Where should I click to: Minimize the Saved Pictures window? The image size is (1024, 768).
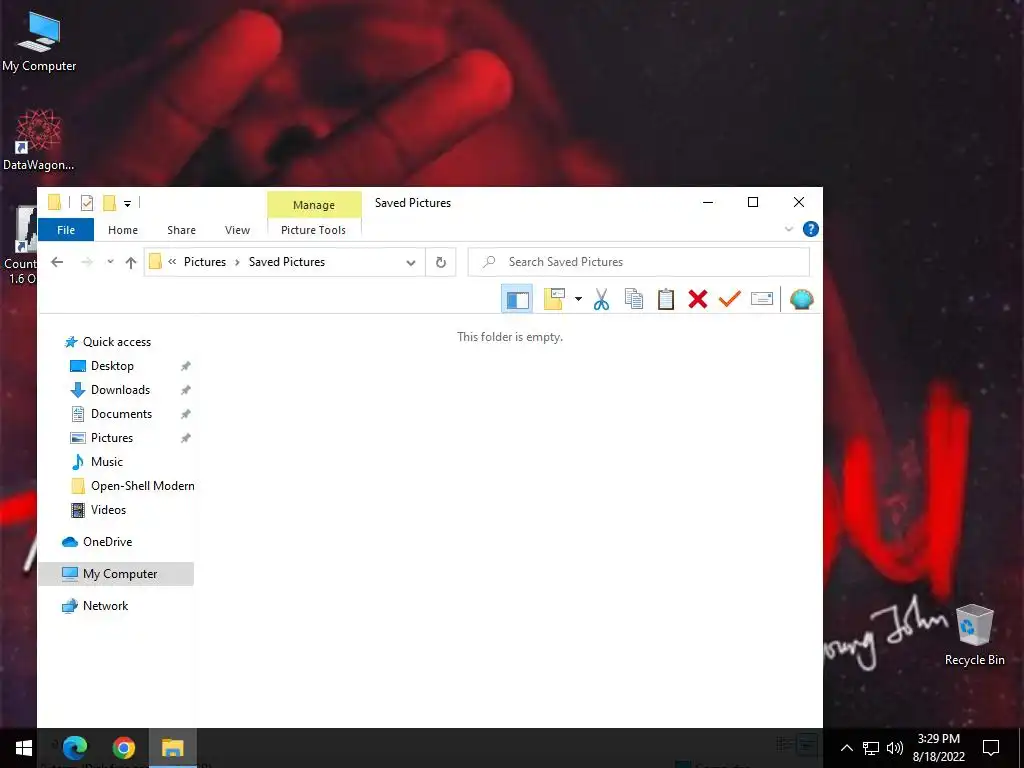point(707,202)
